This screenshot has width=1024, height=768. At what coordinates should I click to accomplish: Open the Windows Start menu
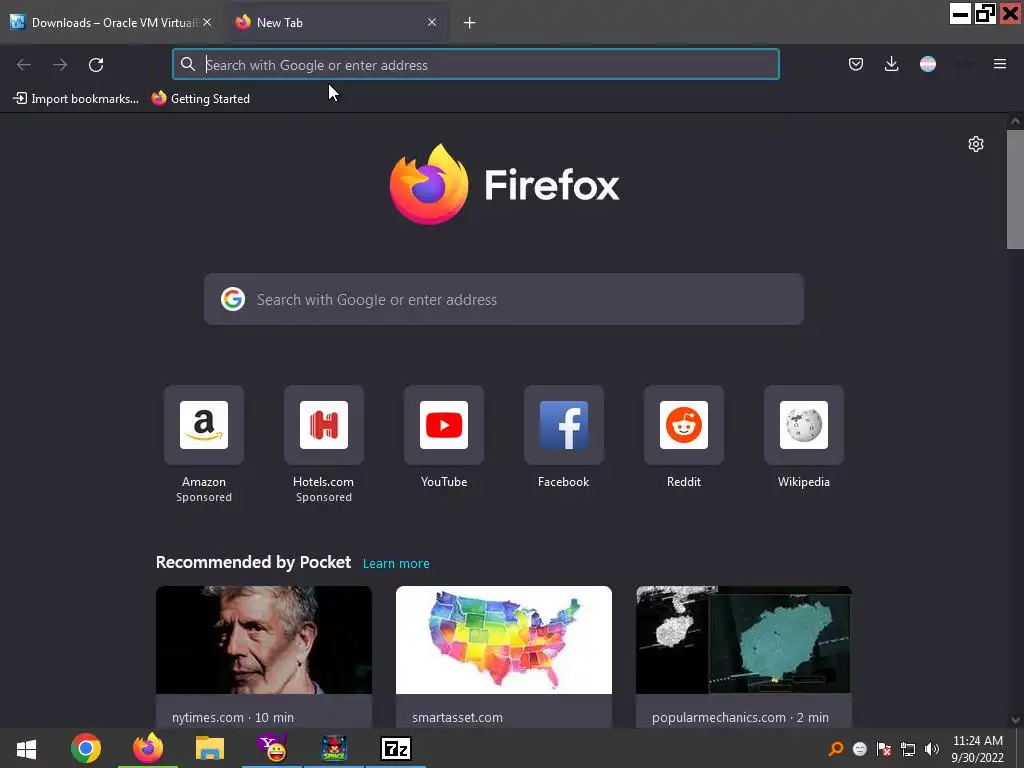tap(26, 748)
